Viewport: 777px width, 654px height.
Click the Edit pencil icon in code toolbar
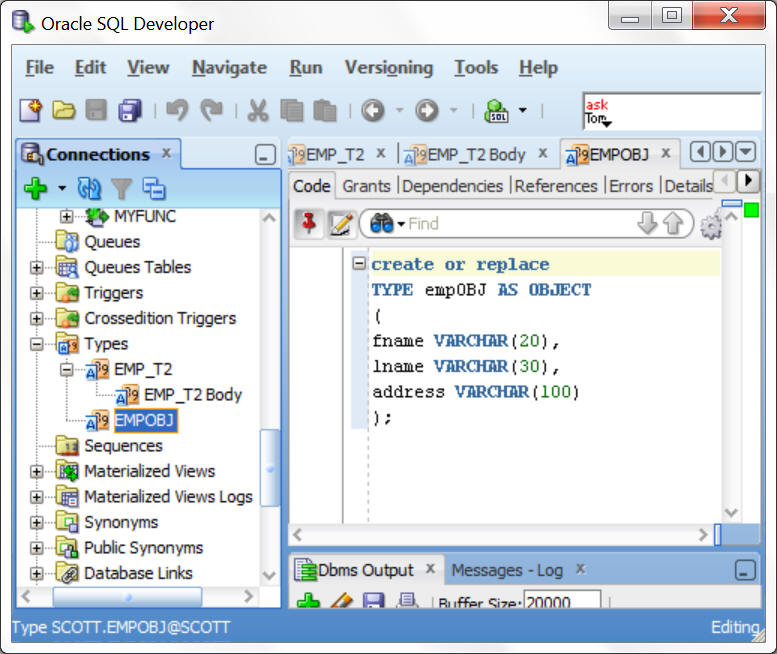(x=341, y=223)
